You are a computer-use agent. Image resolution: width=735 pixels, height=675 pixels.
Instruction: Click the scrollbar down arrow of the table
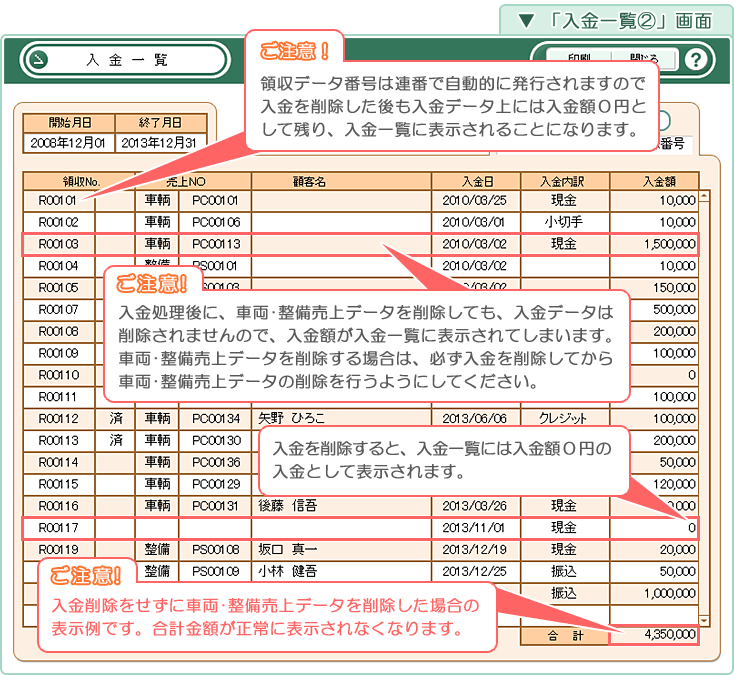coord(704,620)
